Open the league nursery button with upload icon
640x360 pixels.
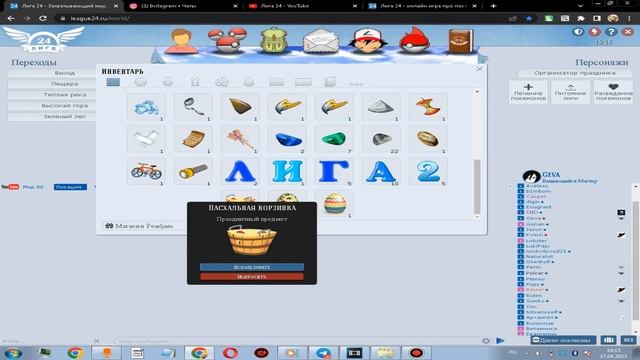pos(571,92)
